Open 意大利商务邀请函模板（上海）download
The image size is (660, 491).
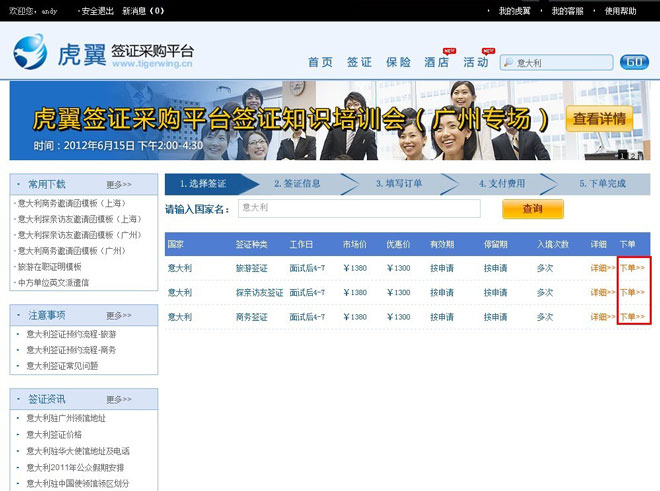coord(72,203)
